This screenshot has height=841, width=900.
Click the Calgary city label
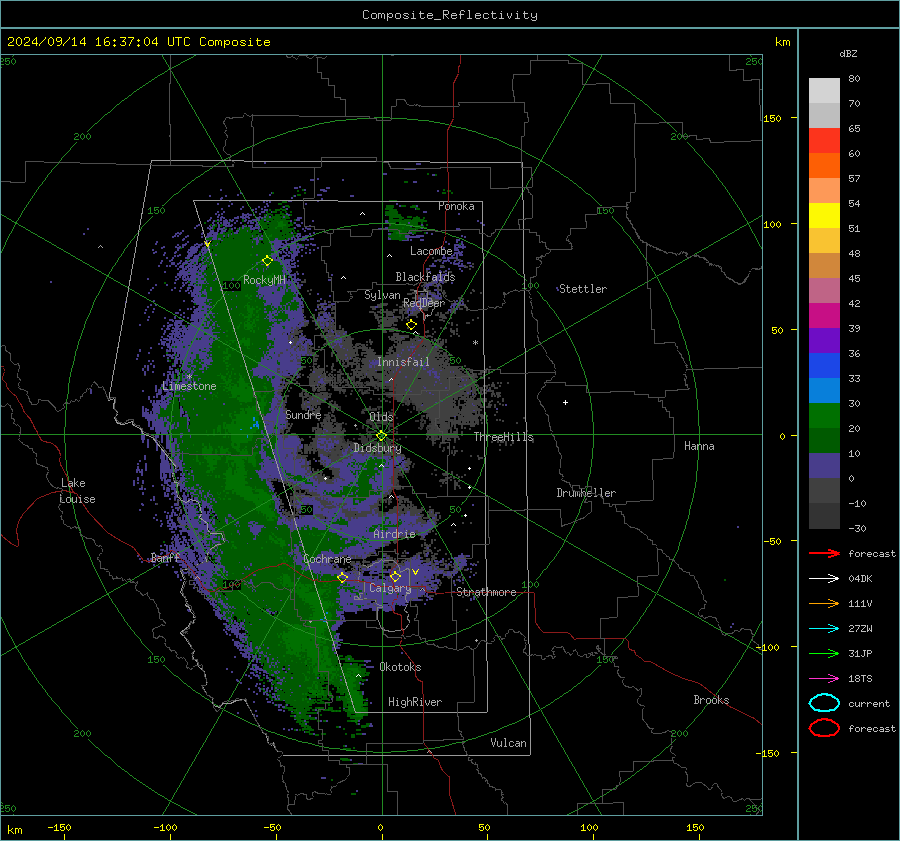coord(390,588)
